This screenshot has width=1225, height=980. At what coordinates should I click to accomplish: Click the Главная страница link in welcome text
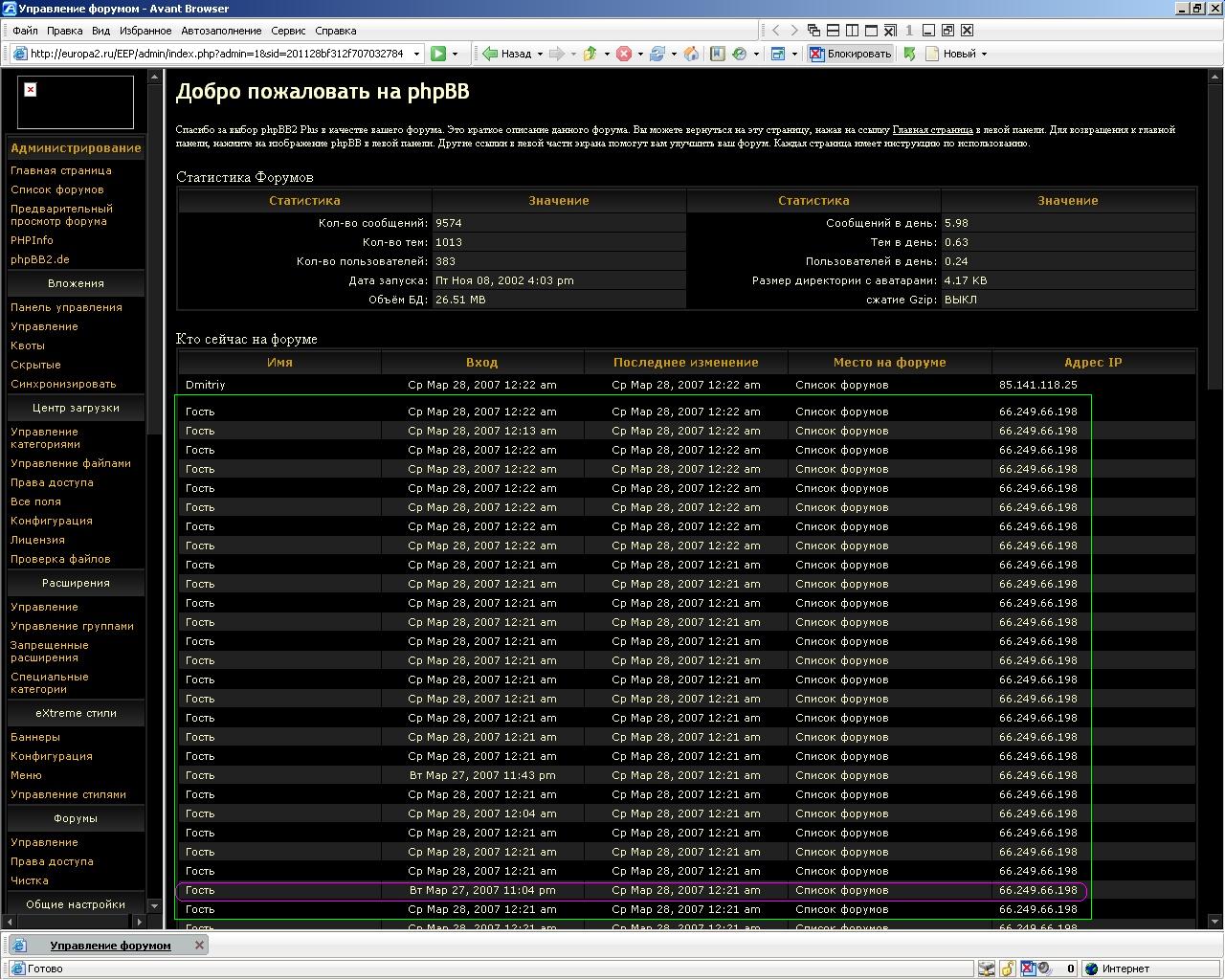932,129
